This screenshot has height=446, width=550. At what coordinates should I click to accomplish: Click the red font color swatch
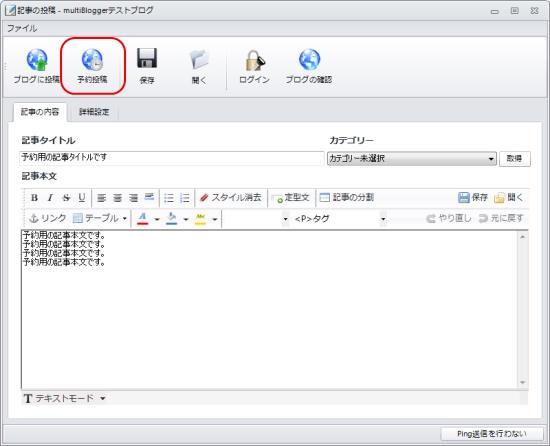point(142,219)
